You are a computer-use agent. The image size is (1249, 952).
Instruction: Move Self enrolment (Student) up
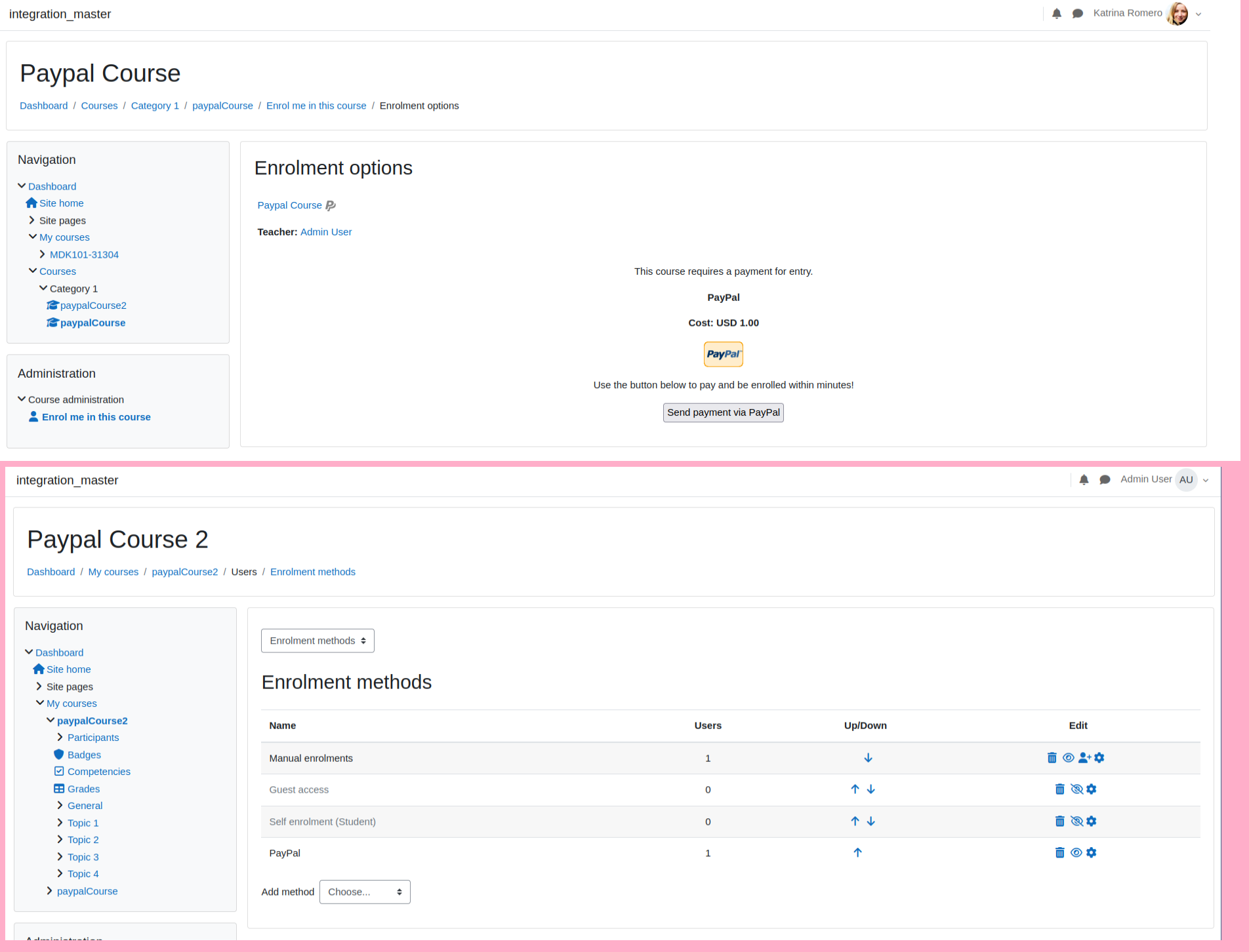855,822
